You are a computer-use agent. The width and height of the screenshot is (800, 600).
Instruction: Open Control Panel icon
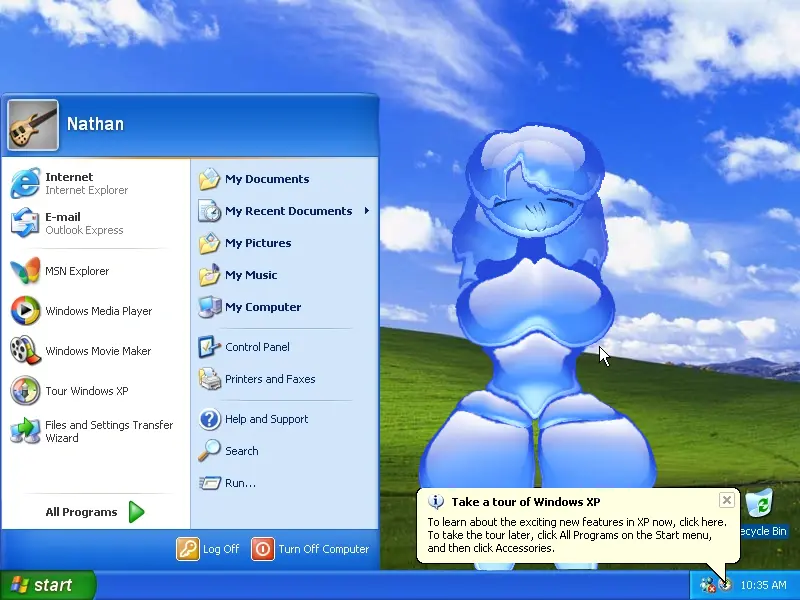(209, 347)
